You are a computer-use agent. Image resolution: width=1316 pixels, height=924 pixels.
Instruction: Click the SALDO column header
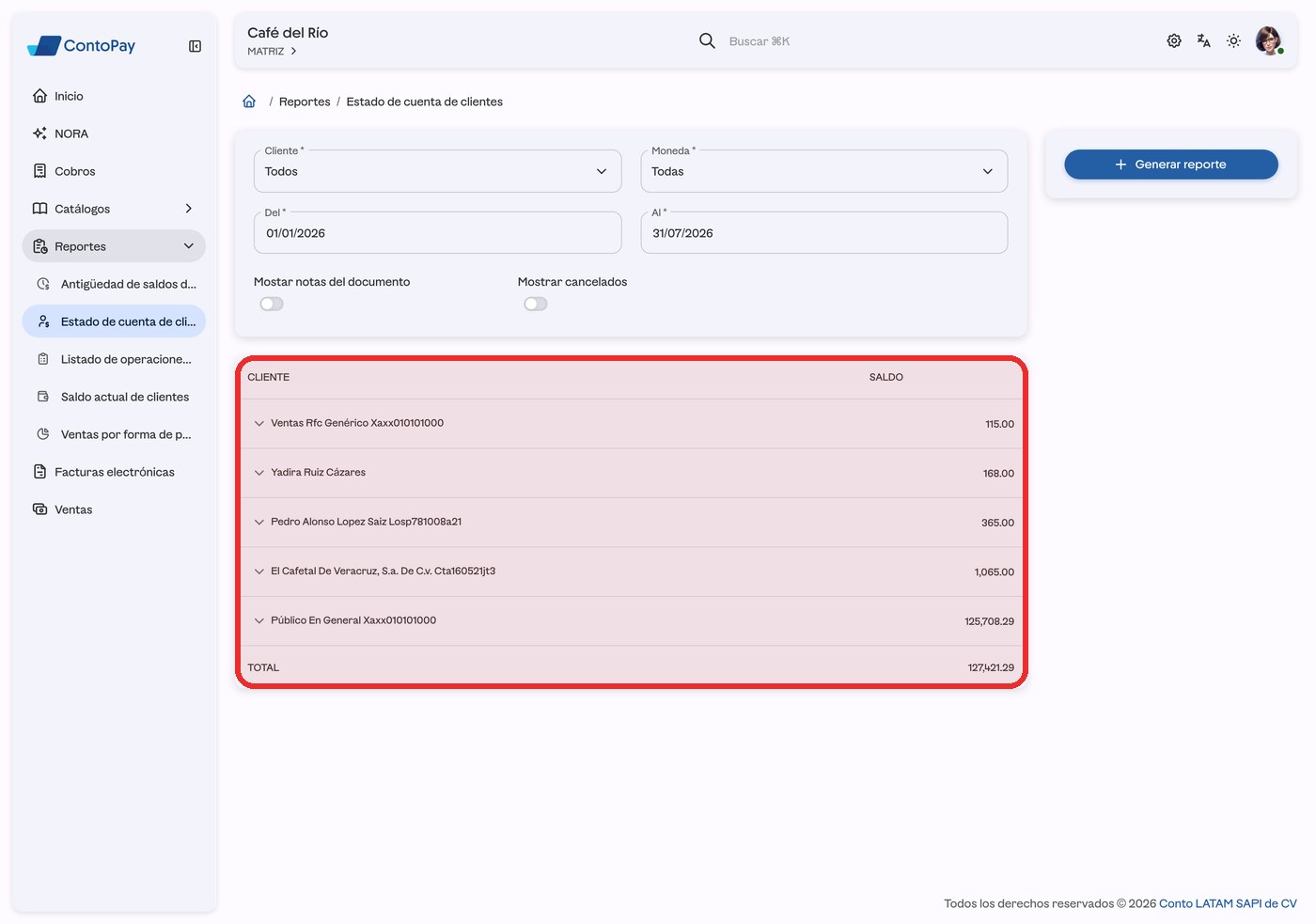coord(886,377)
